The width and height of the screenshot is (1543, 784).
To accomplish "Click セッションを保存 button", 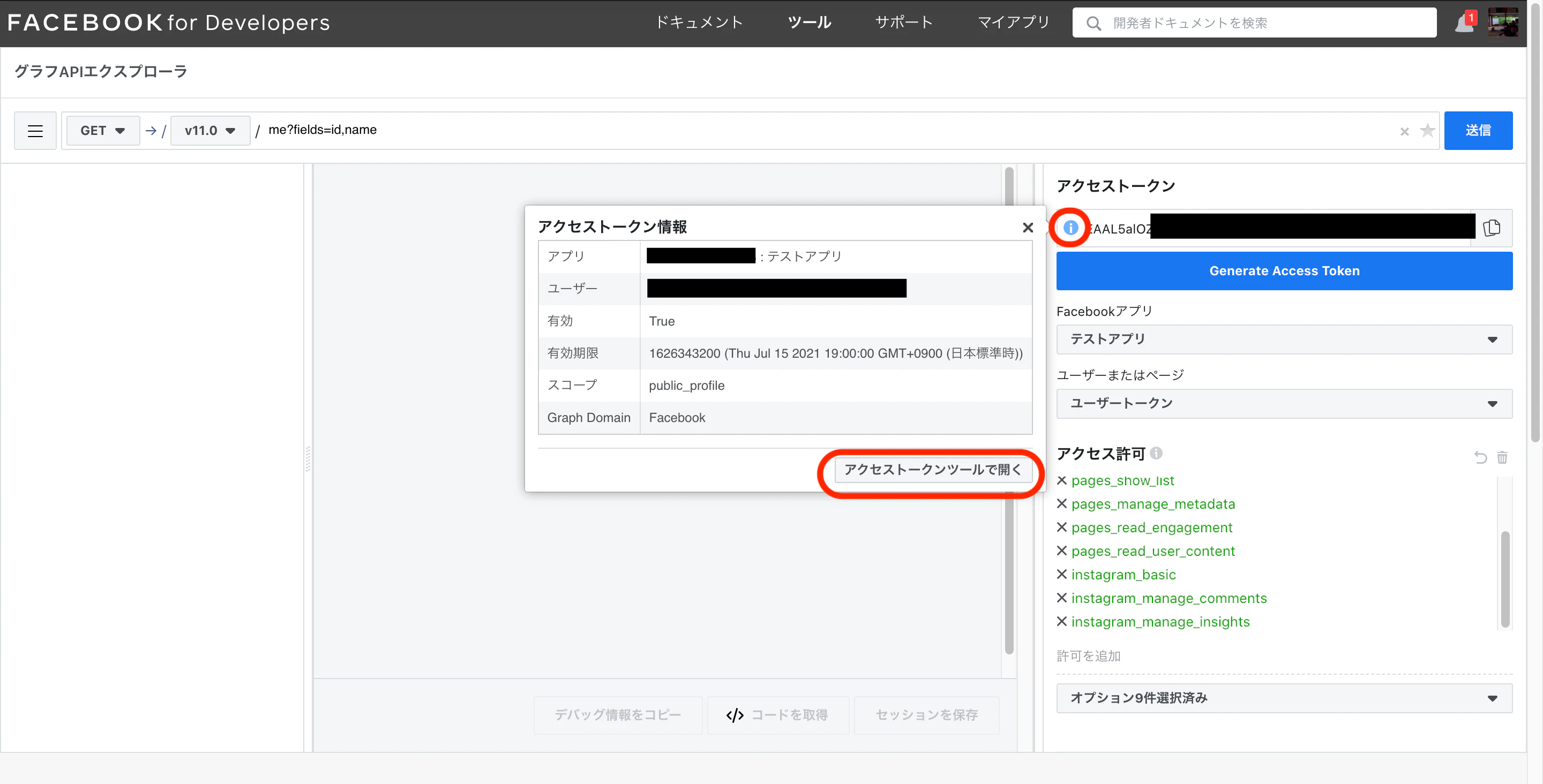I will pos(926,714).
